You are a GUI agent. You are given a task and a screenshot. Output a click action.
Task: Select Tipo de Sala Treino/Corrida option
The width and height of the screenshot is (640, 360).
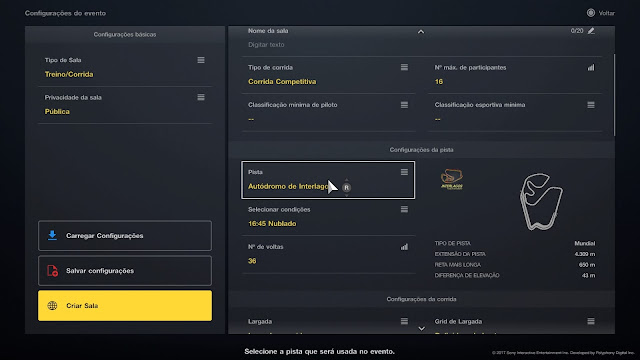125,68
